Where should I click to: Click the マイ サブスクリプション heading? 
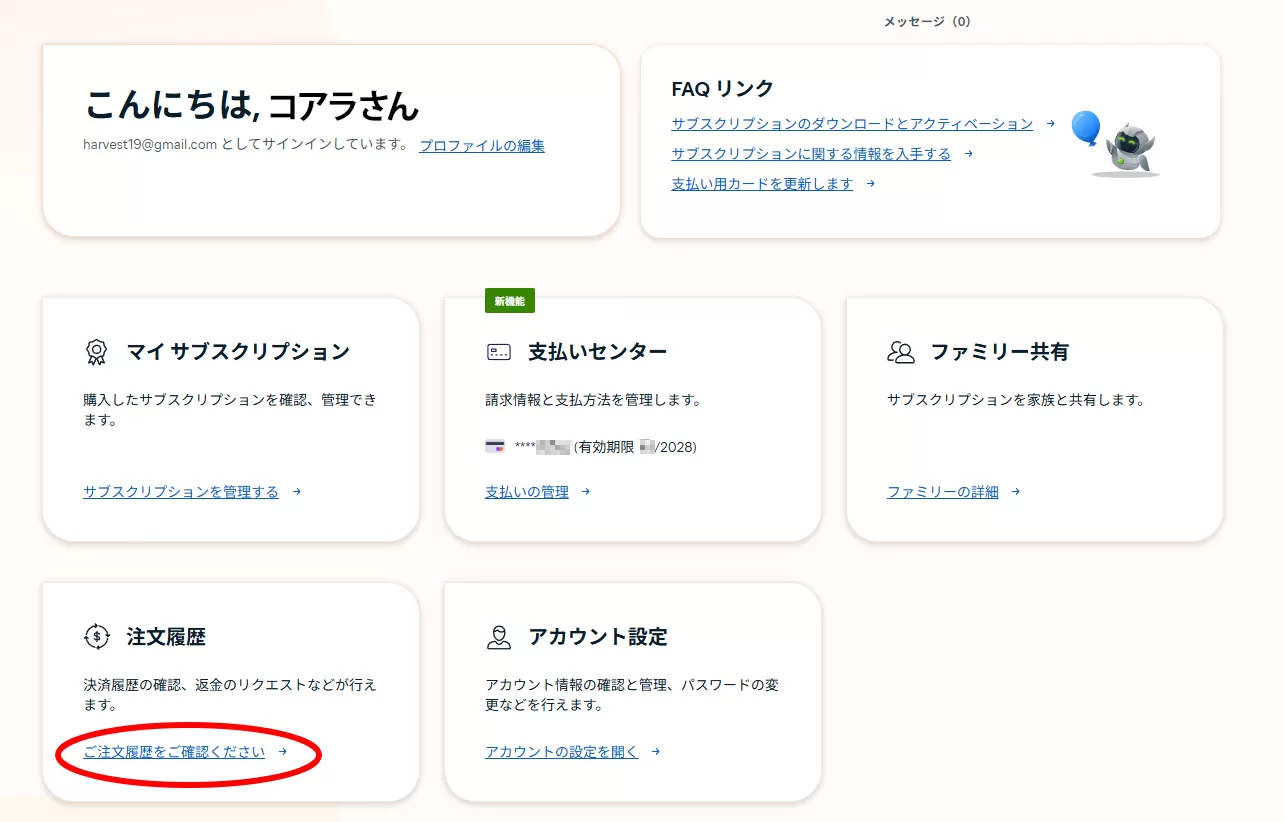[238, 352]
